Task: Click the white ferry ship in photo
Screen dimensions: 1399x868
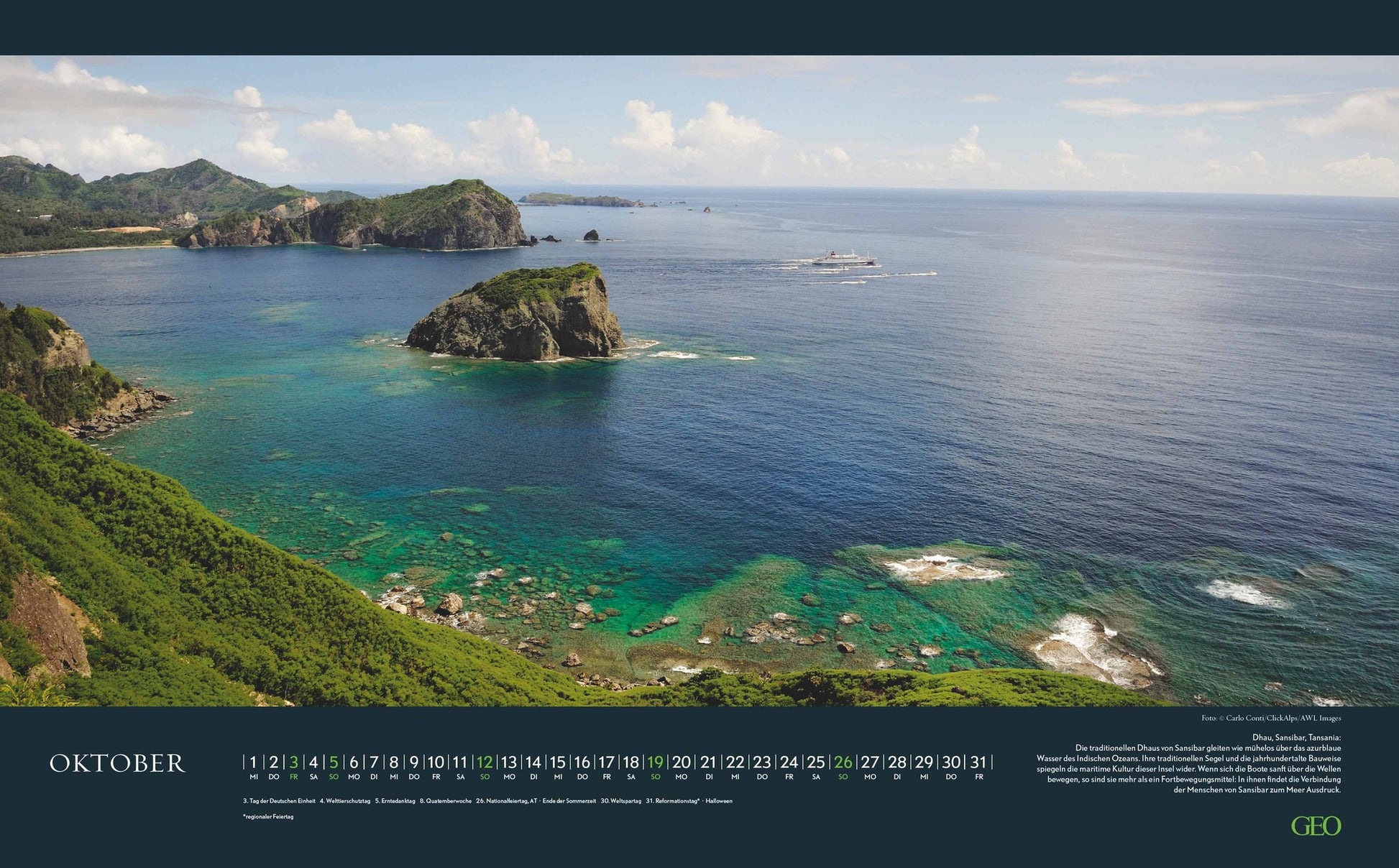Action: point(843,258)
